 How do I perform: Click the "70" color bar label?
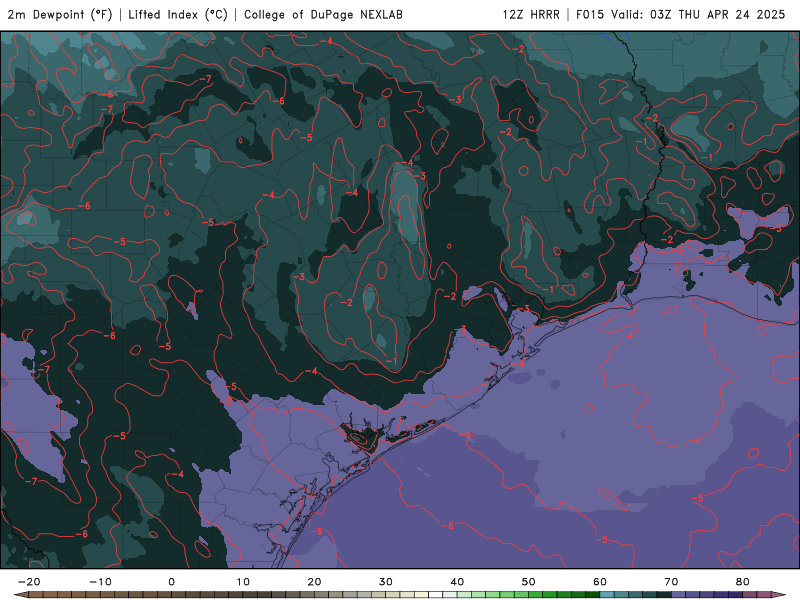[671, 582]
